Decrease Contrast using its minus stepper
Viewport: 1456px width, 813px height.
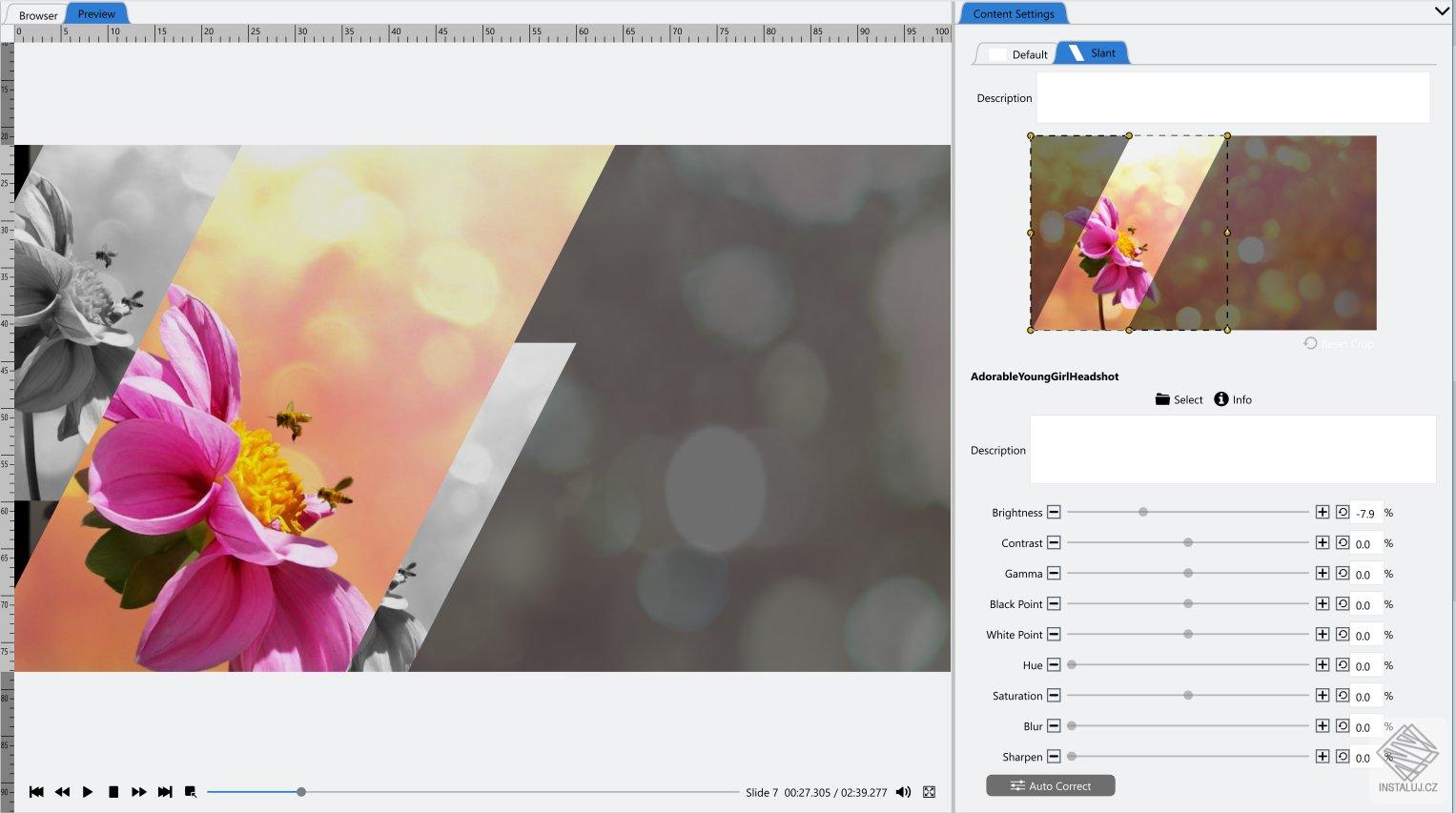click(1054, 542)
